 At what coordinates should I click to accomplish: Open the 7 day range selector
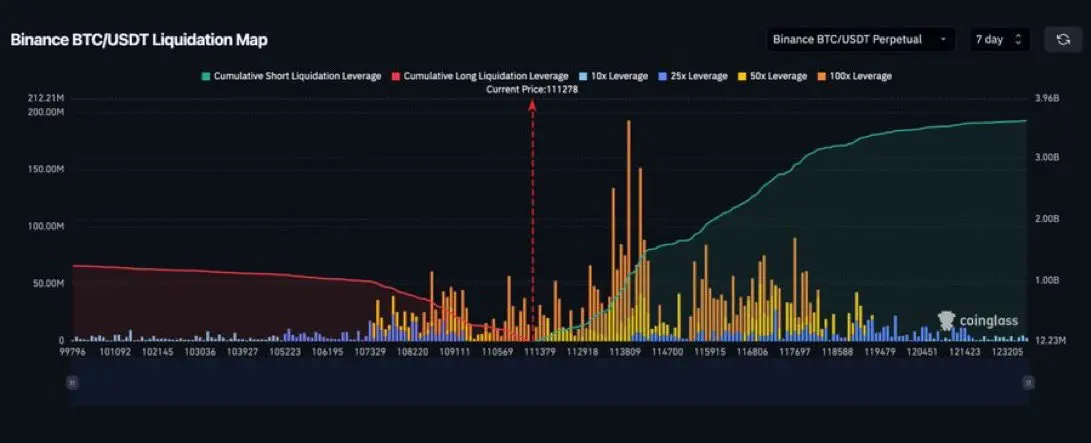(x=999, y=40)
